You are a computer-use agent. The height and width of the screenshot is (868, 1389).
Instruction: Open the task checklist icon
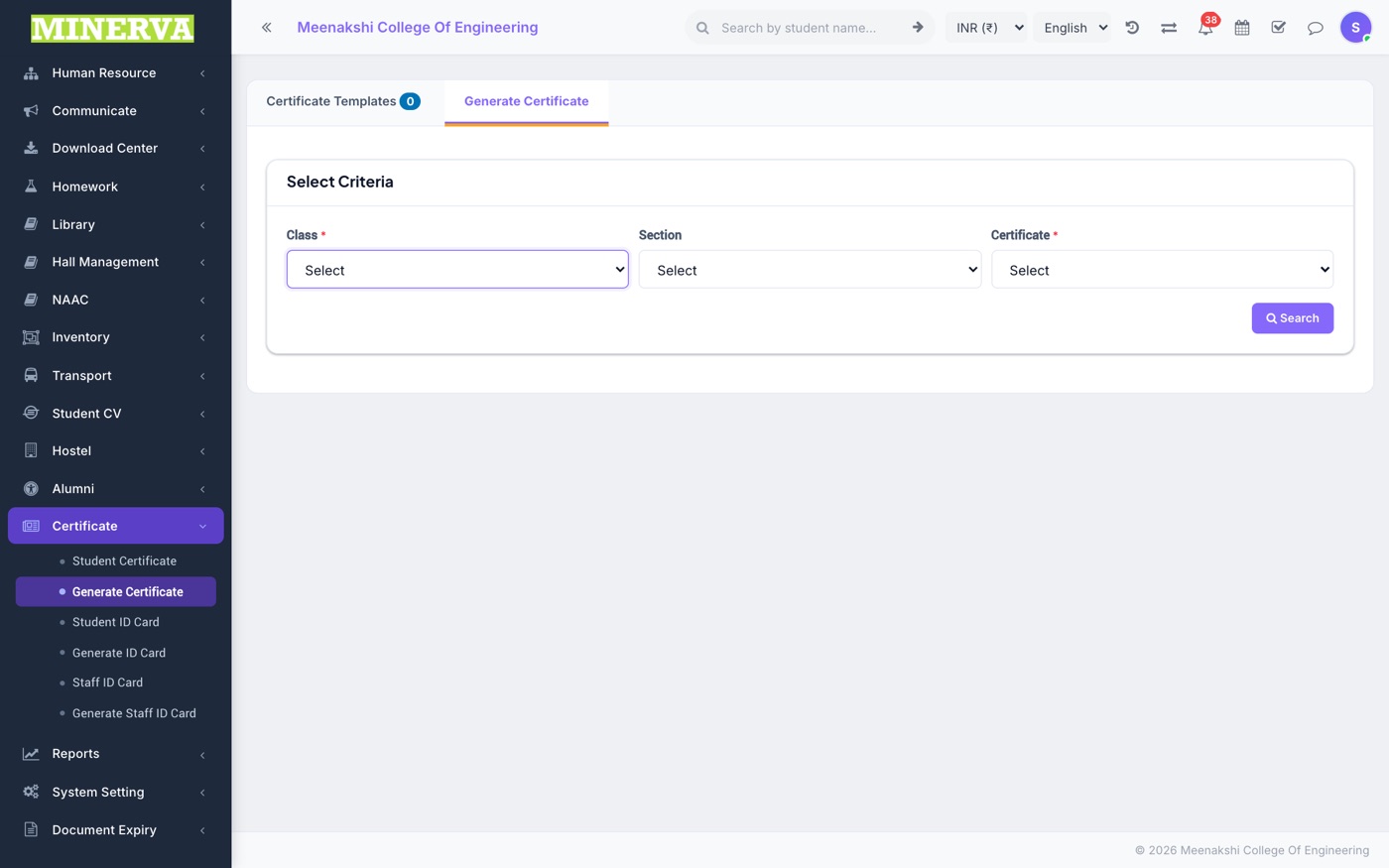pos(1279,28)
